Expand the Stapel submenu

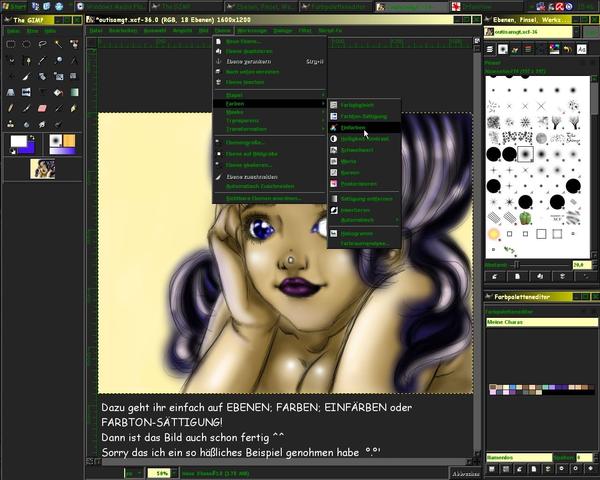(270, 95)
